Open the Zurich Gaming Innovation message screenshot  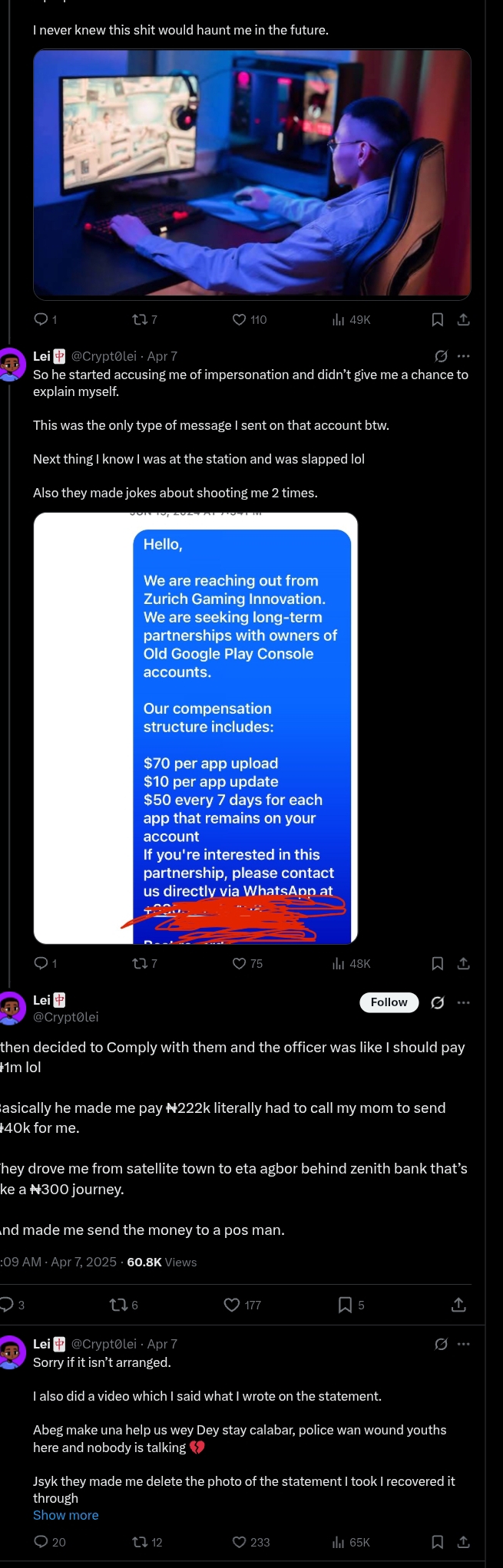pyautogui.click(x=196, y=728)
